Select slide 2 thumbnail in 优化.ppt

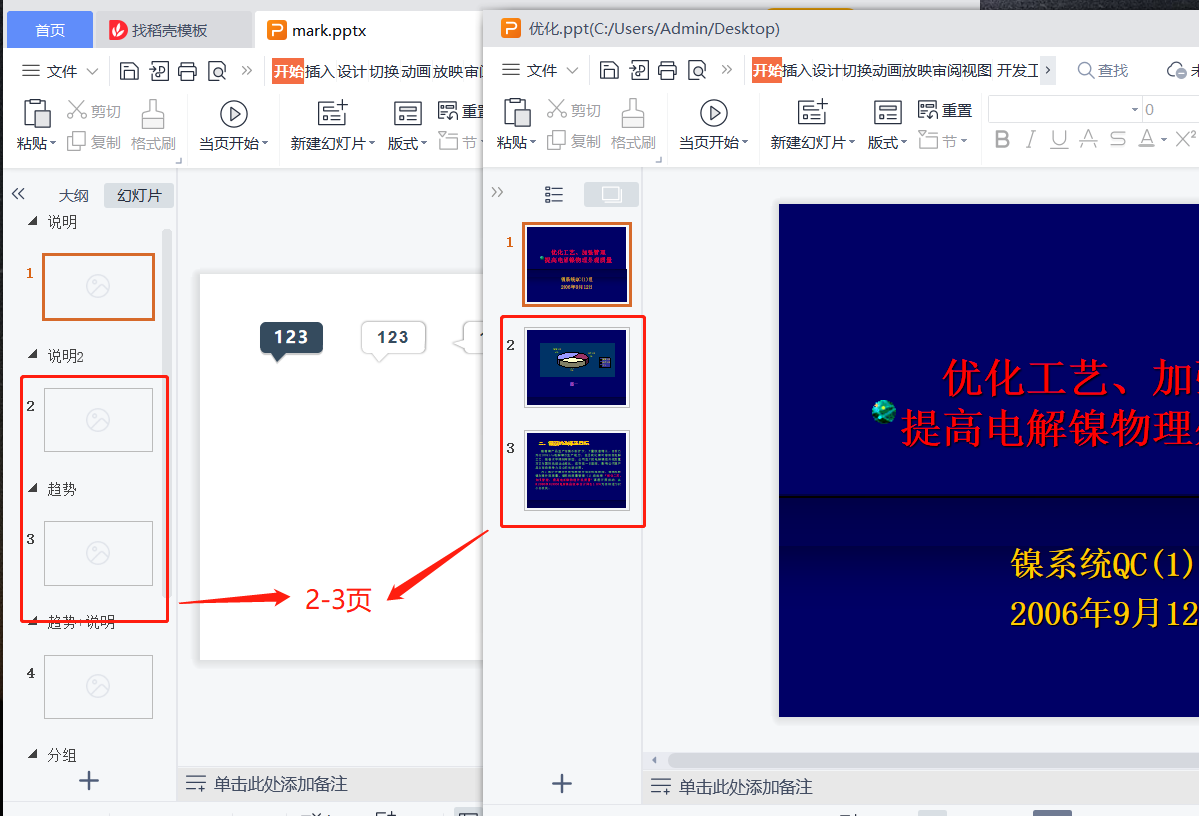[x=577, y=366]
